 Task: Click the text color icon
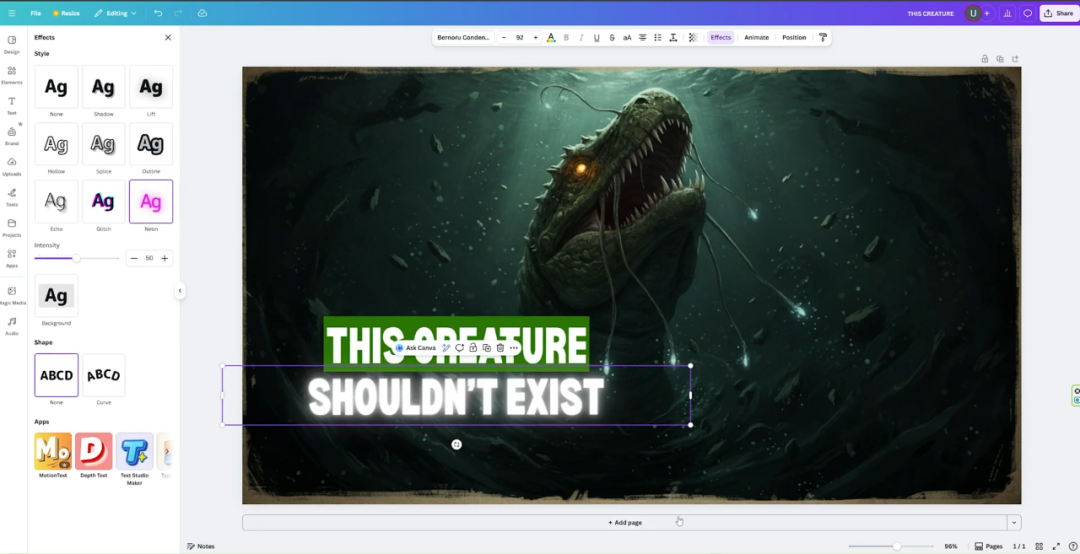click(x=550, y=38)
